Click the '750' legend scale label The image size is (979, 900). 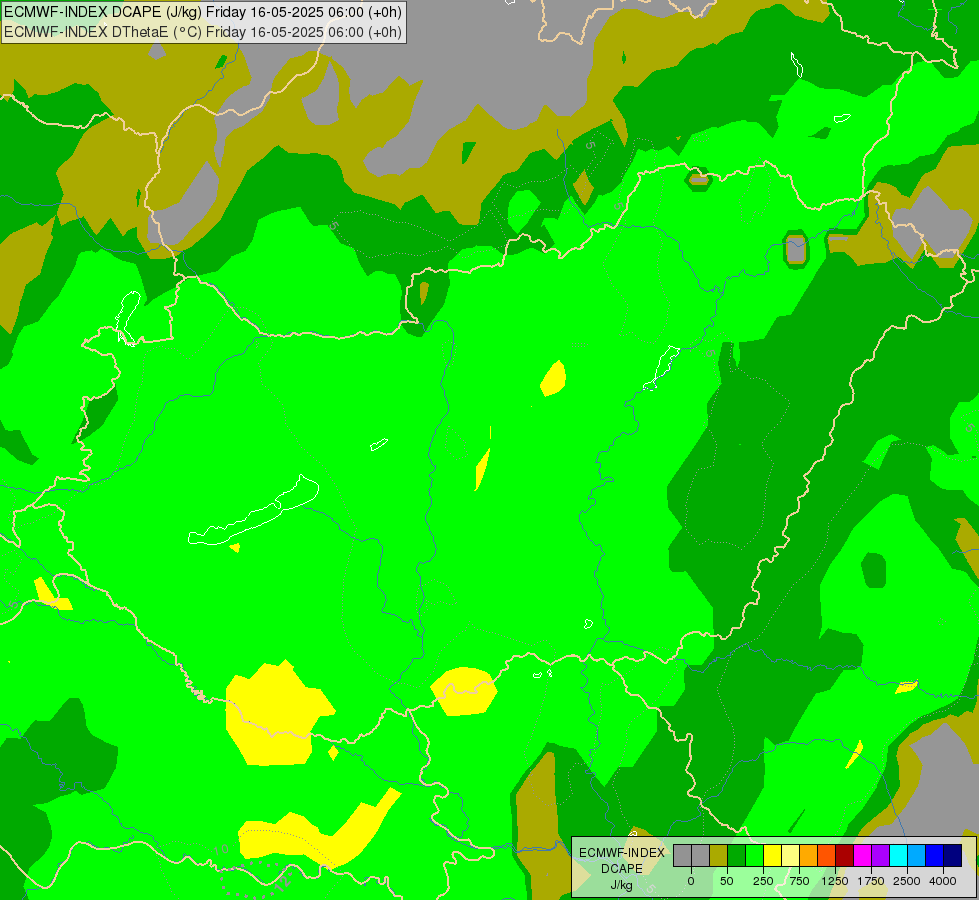tap(799, 881)
